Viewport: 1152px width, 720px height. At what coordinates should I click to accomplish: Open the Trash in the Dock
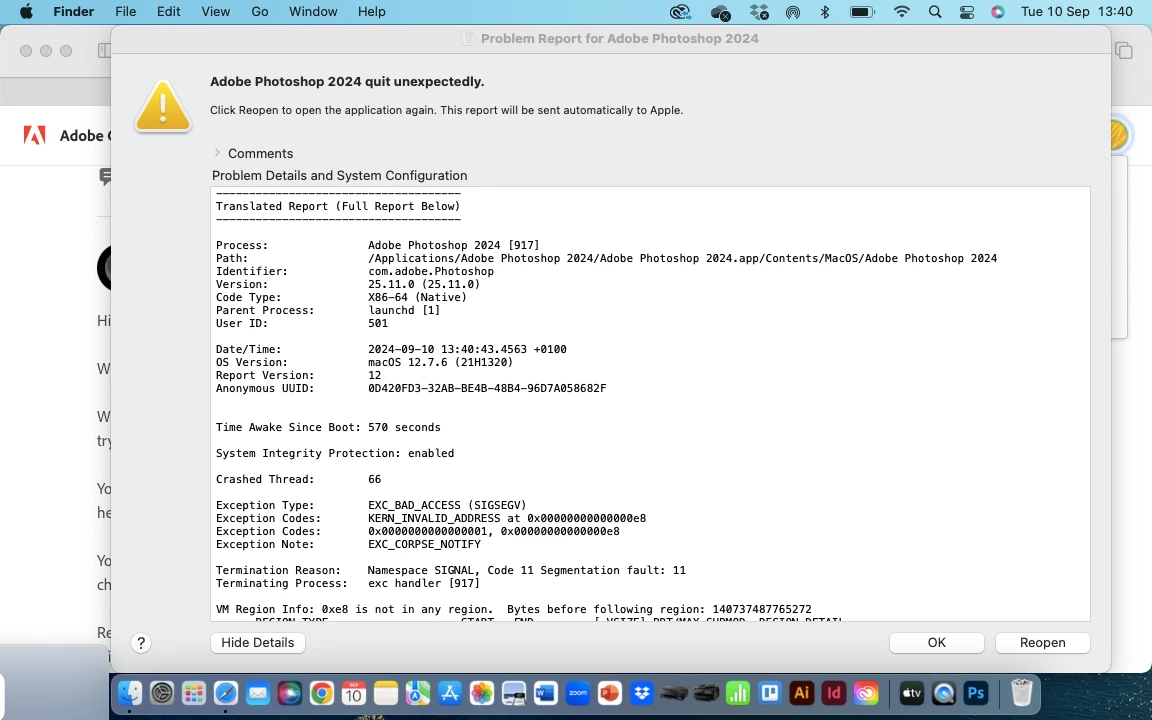point(1022,693)
